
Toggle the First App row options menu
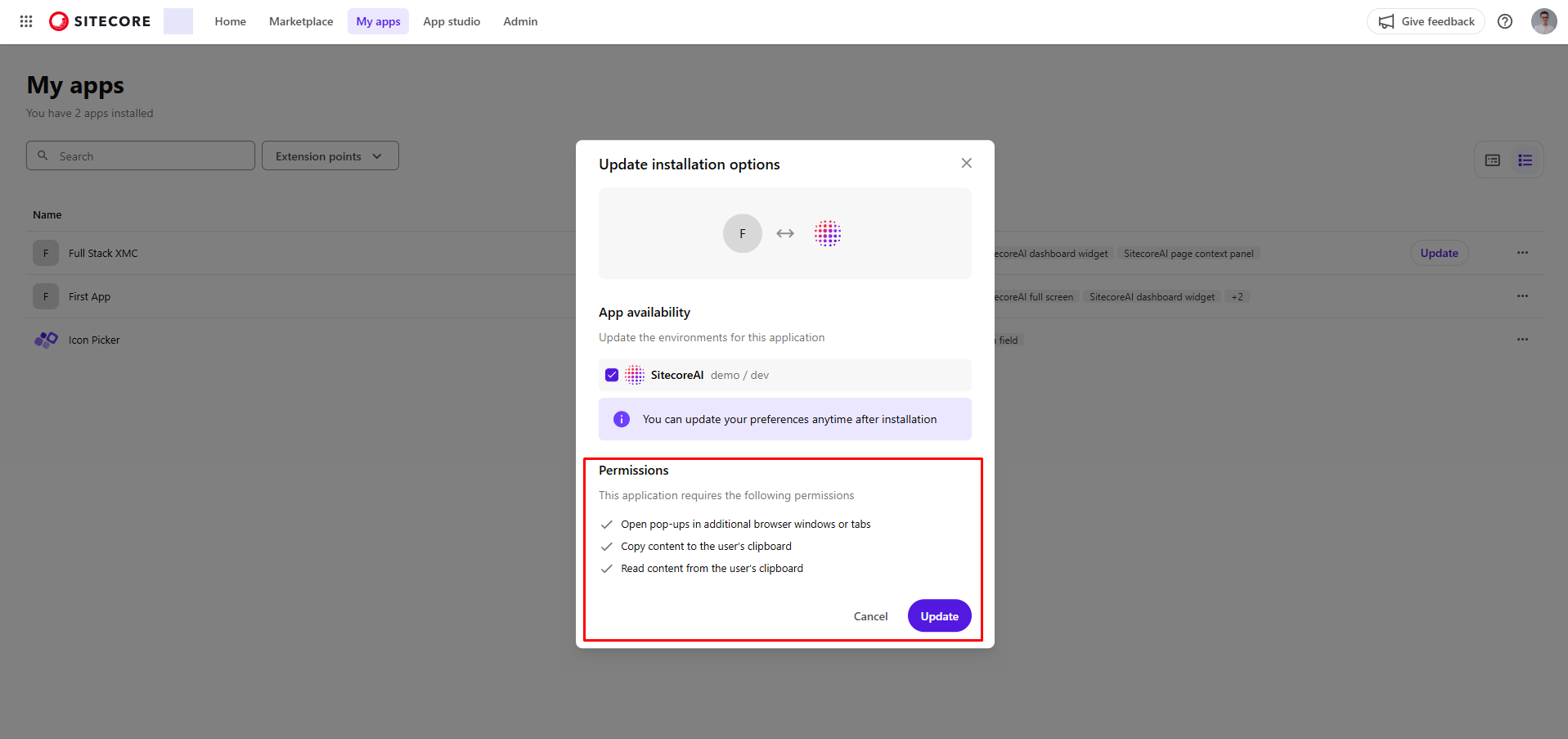1522,296
